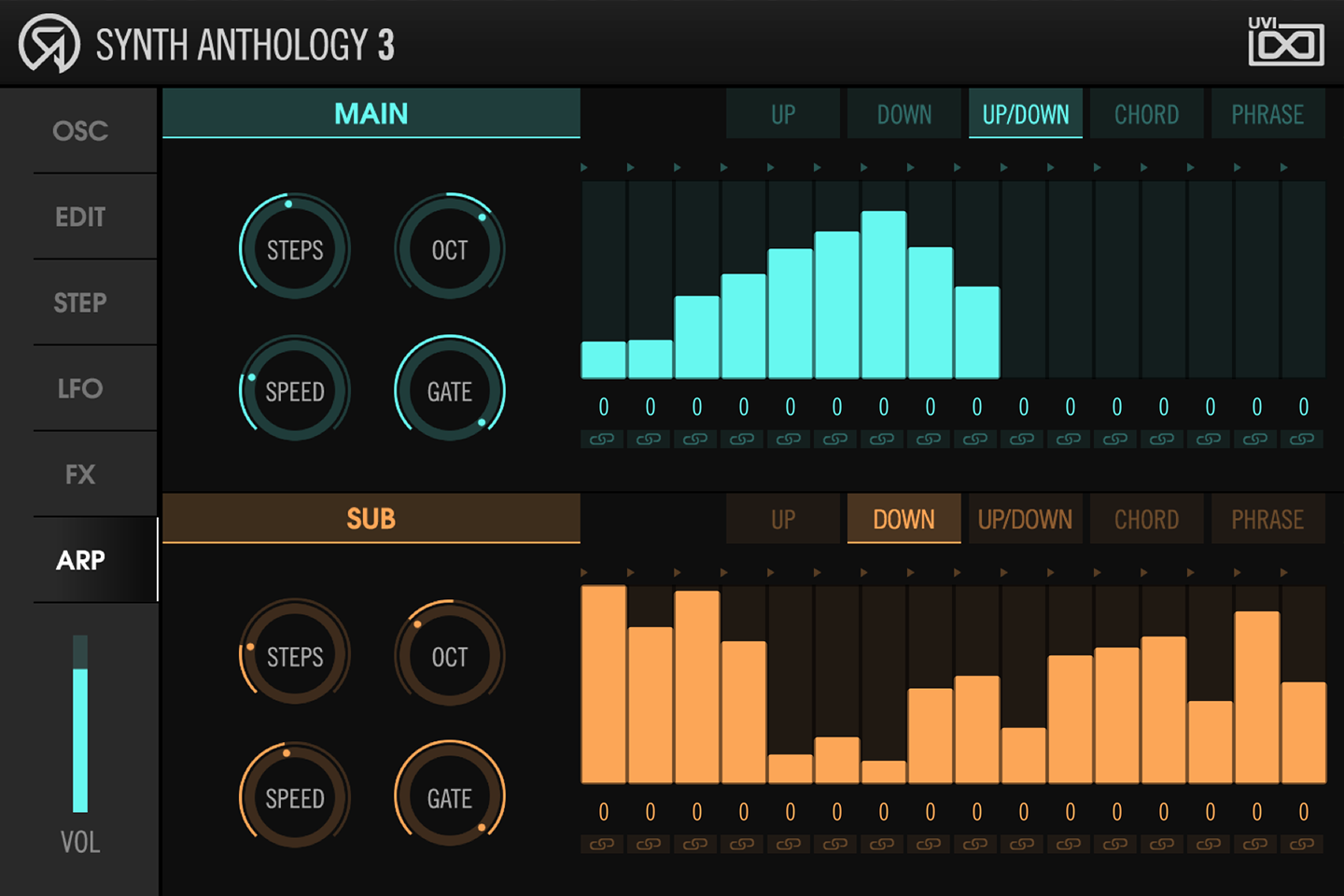The height and width of the screenshot is (896, 1344).
Task: Click the 0 value field below first Main step
Action: [x=603, y=407]
